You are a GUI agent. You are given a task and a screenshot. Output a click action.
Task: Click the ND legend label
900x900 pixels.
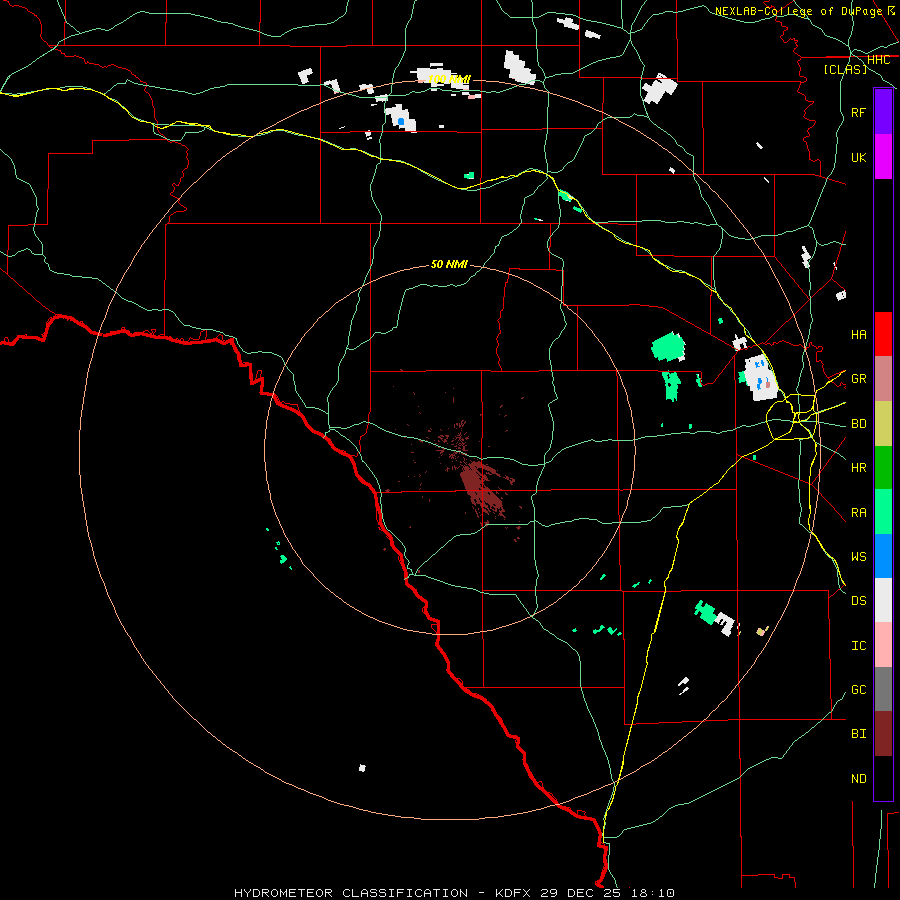858,779
